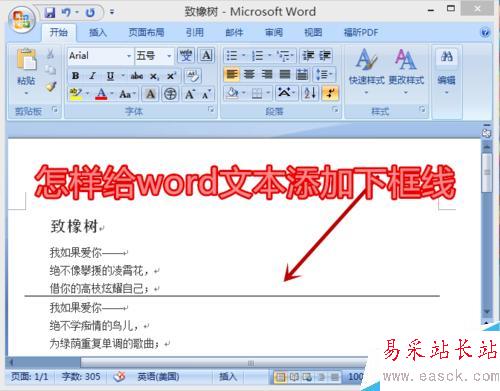500x391 pixels.
Task: Cut the selection with the scissors icon
Action: click(50, 54)
